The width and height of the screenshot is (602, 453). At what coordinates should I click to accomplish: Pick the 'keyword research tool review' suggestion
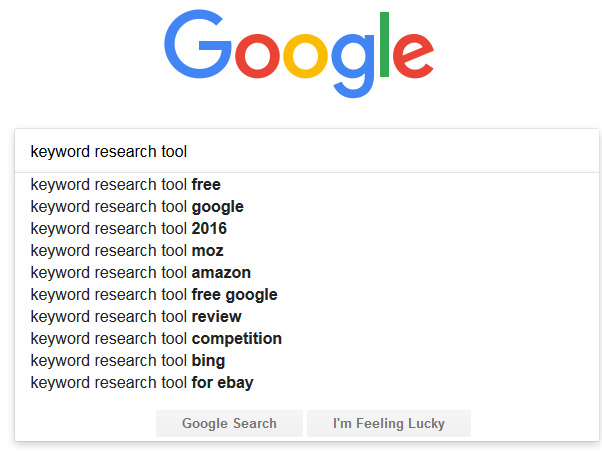coord(136,317)
